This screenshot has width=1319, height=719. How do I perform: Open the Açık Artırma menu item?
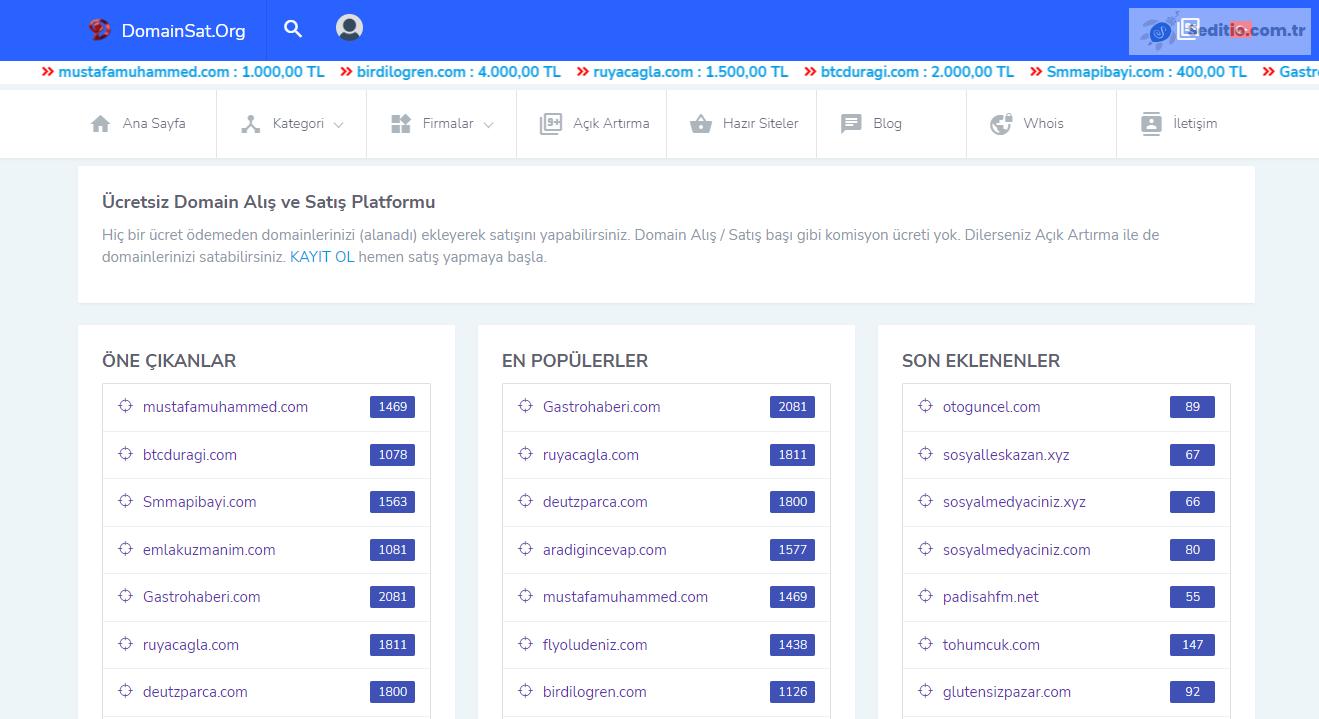[x=610, y=124]
